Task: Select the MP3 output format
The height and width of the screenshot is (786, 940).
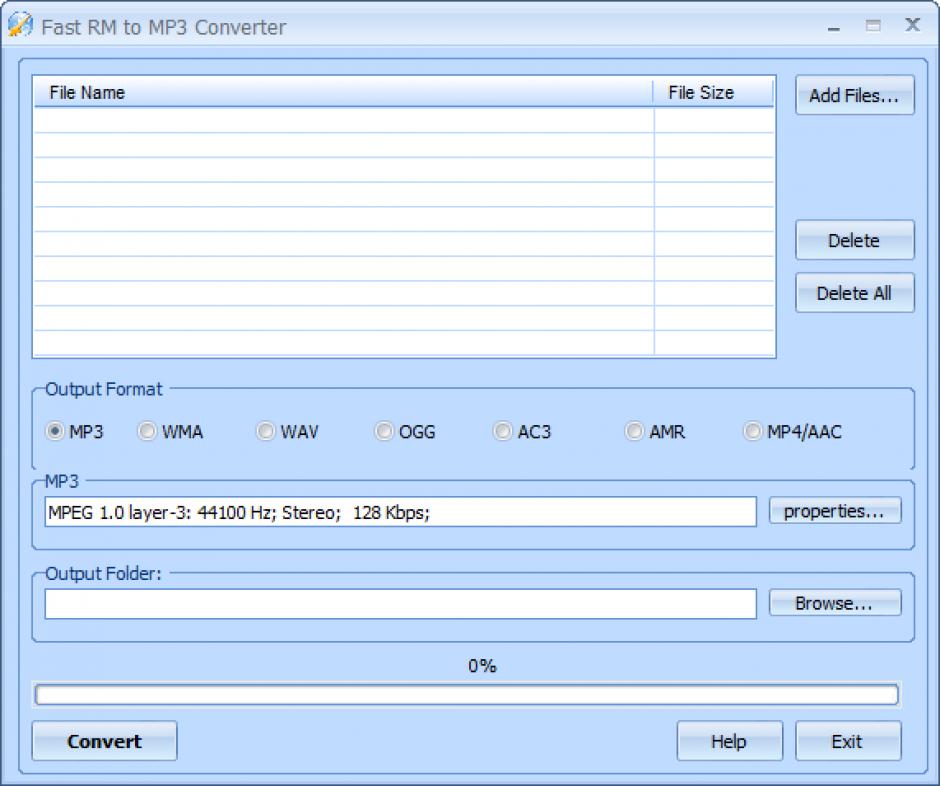Action: click(x=55, y=432)
